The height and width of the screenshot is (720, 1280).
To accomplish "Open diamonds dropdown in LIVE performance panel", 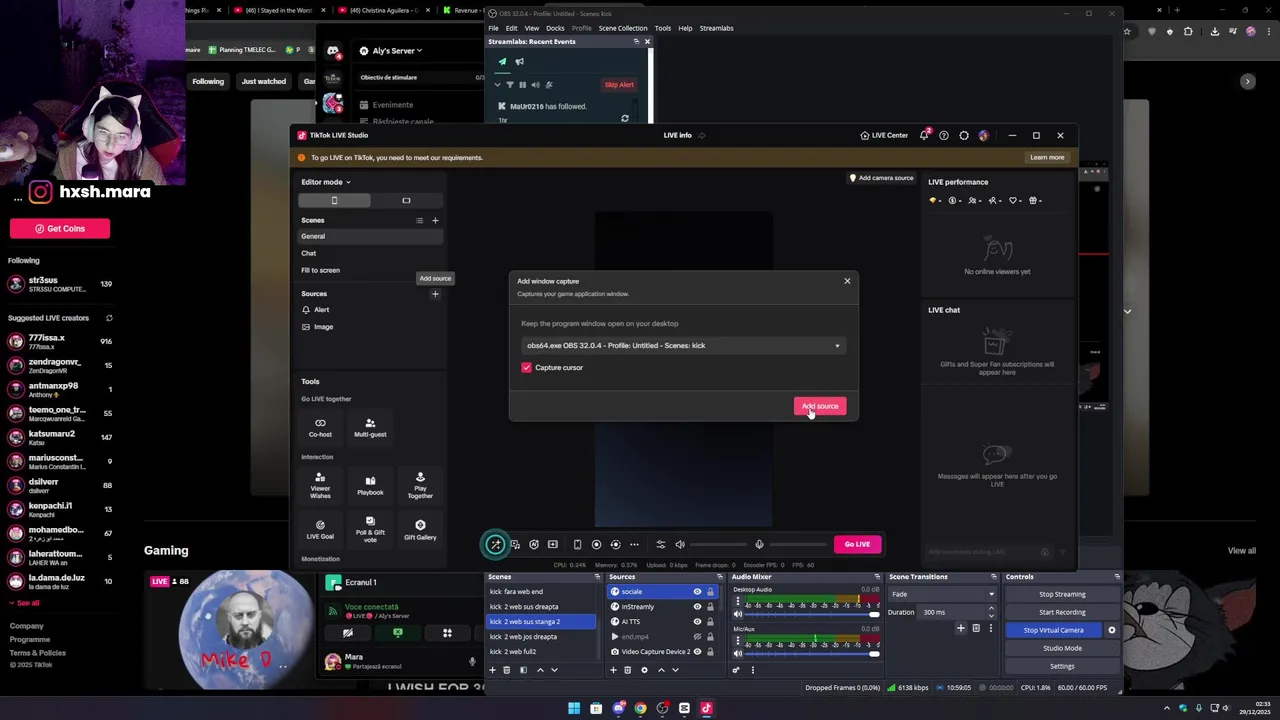I will (936, 200).
